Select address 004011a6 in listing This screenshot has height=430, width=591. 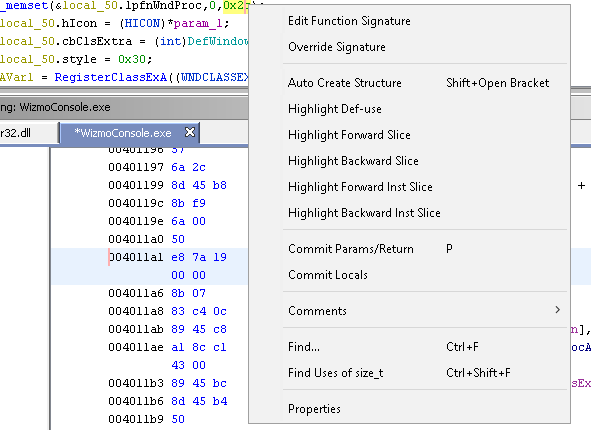click(x=136, y=293)
